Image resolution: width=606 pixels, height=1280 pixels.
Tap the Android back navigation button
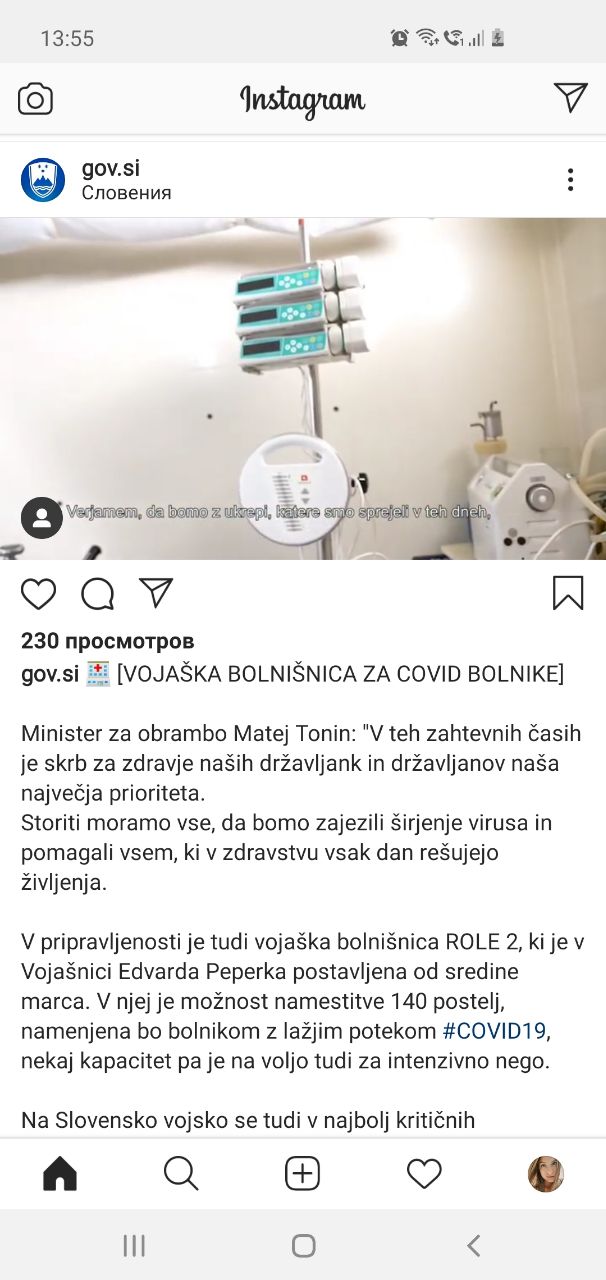point(473,1245)
